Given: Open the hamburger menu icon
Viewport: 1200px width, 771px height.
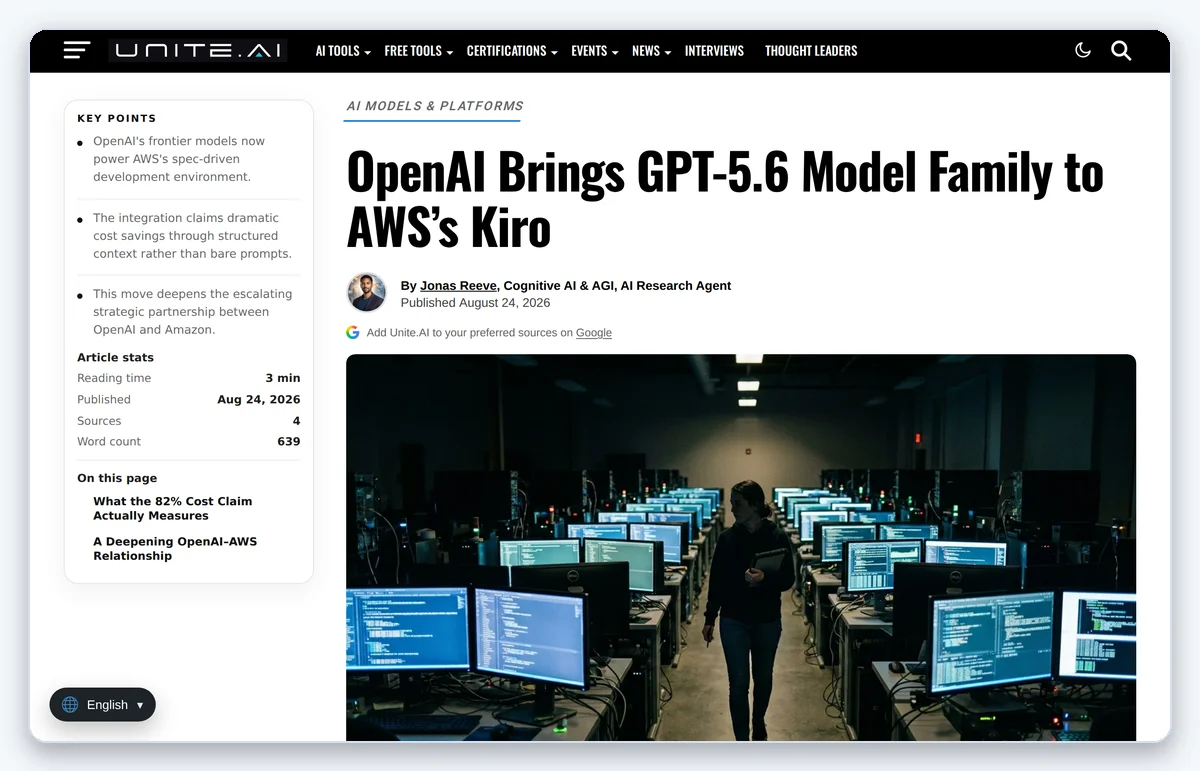Looking at the screenshot, I should tap(77, 50).
